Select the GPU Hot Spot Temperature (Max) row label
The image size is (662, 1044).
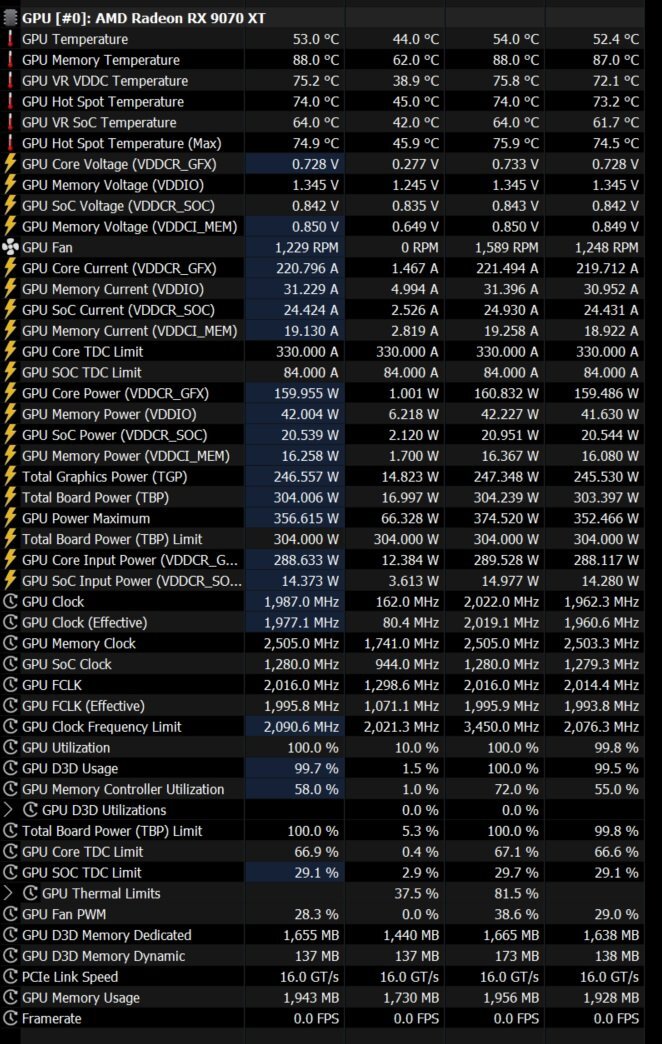[x=122, y=143]
